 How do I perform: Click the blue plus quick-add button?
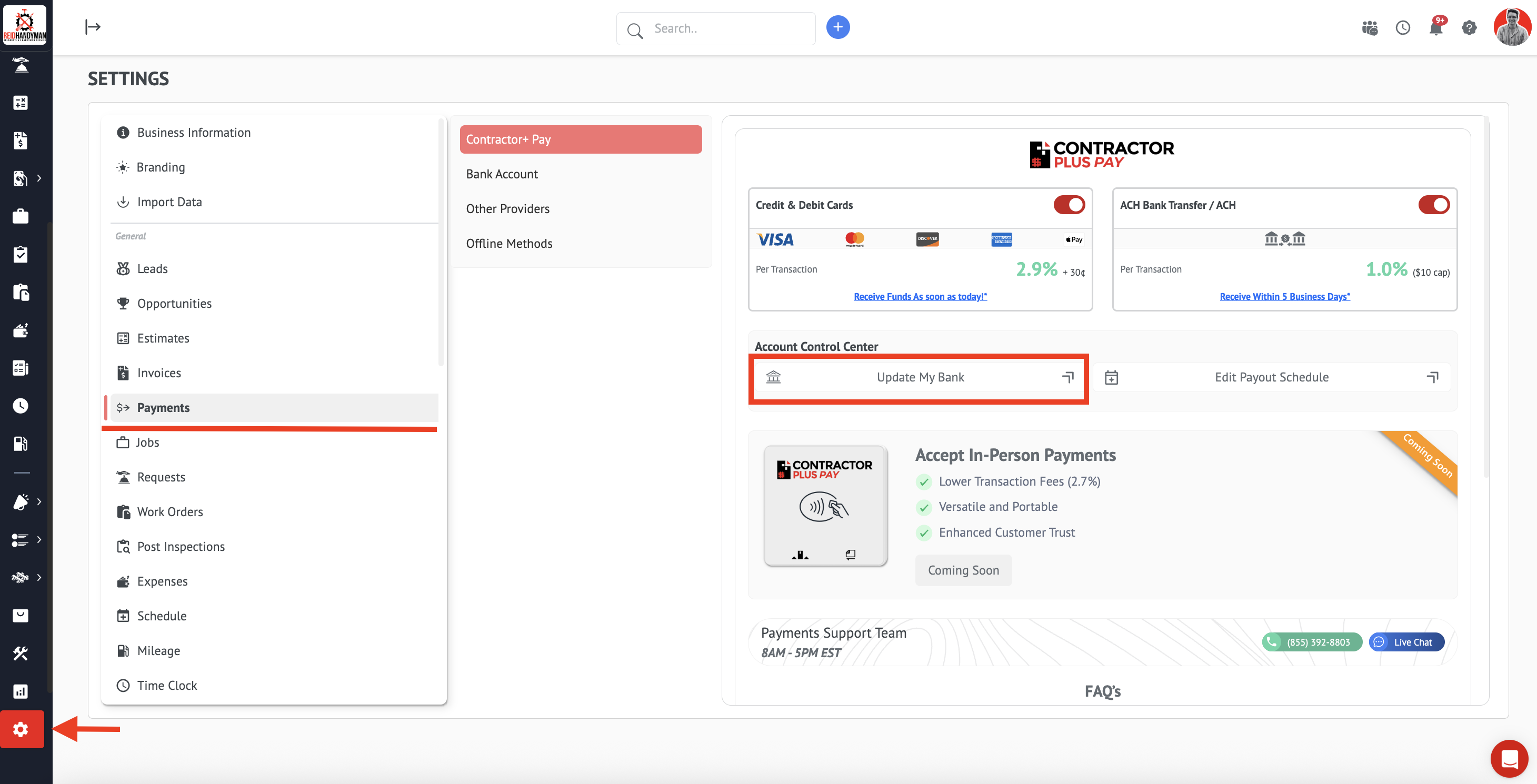coord(837,27)
